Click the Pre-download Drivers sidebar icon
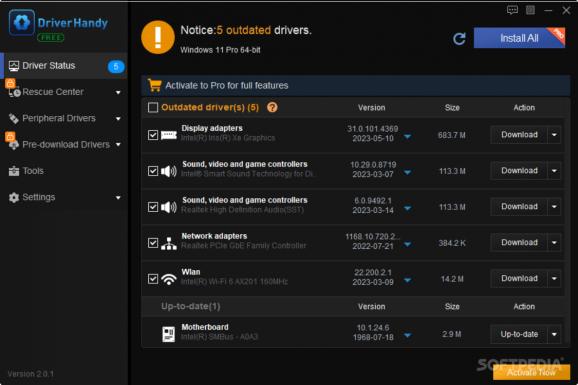The width and height of the screenshot is (578, 385). 14,145
